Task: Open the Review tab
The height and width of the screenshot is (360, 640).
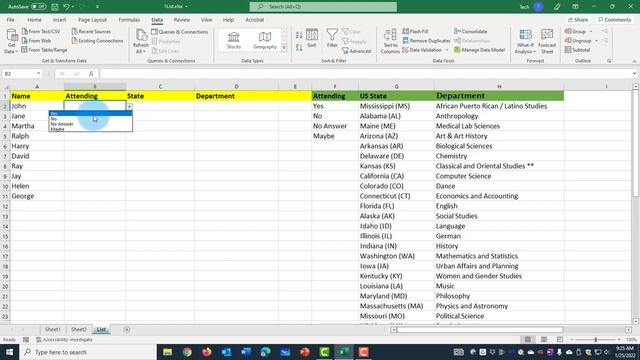Action: [182, 20]
